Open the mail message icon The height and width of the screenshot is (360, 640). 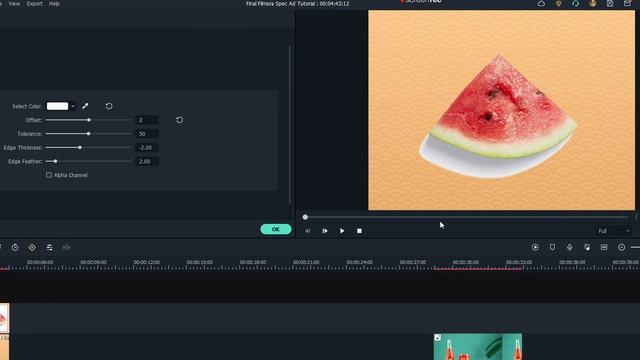click(x=627, y=4)
